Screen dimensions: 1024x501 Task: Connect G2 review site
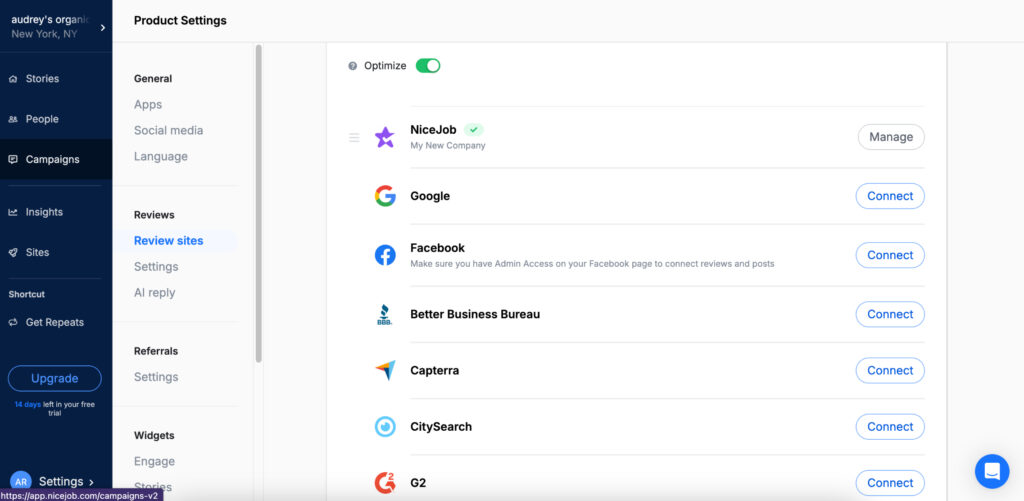click(890, 483)
